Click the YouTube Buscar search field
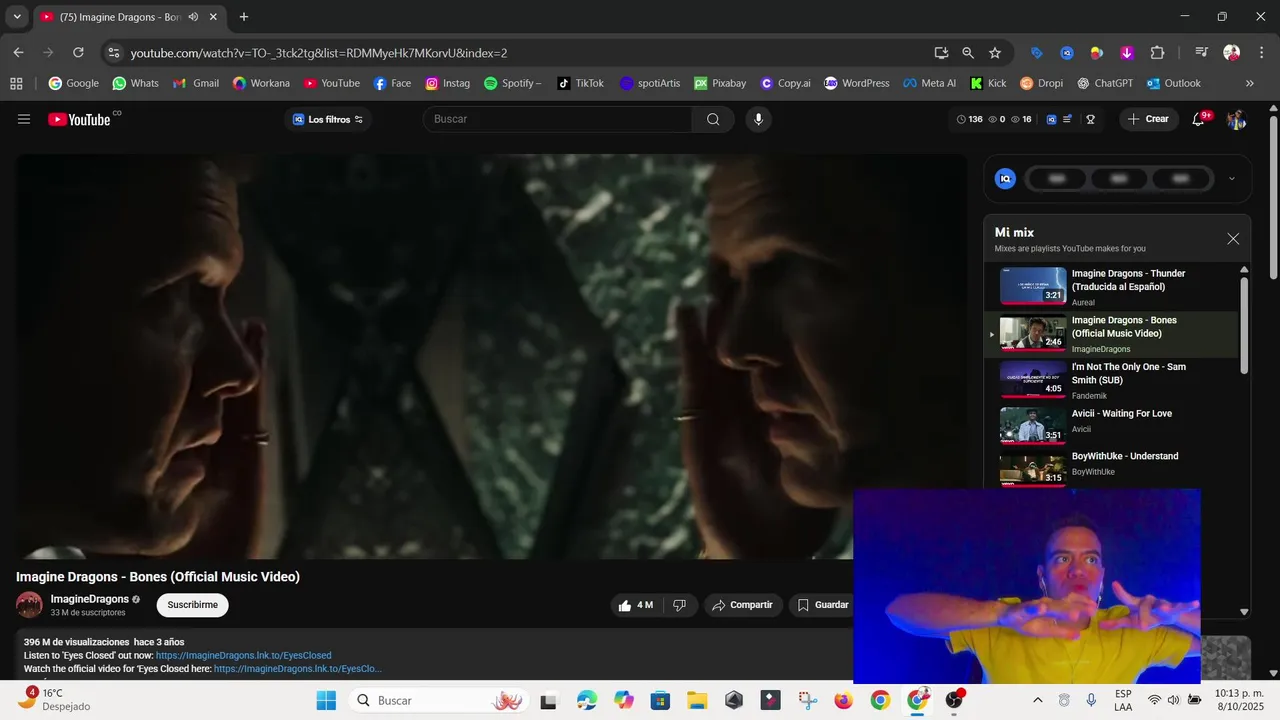The image size is (1280, 720). coord(557,119)
